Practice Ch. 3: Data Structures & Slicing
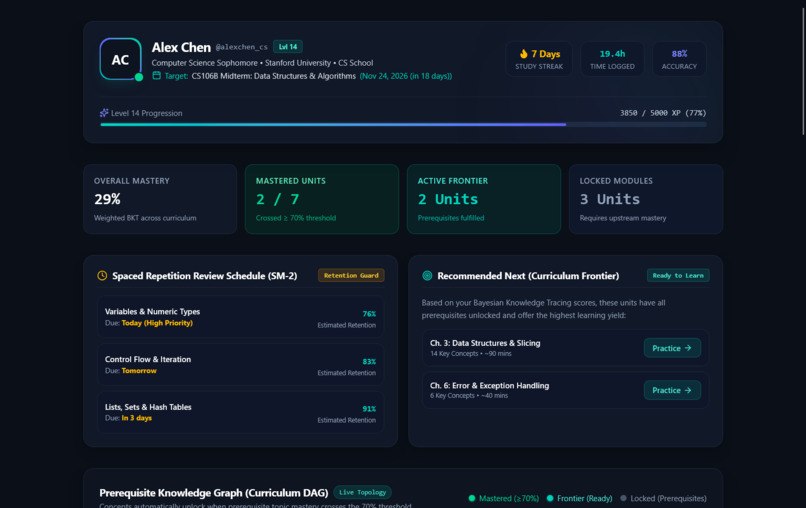This screenshot has height=508, width=806. [x=672, y=348]
